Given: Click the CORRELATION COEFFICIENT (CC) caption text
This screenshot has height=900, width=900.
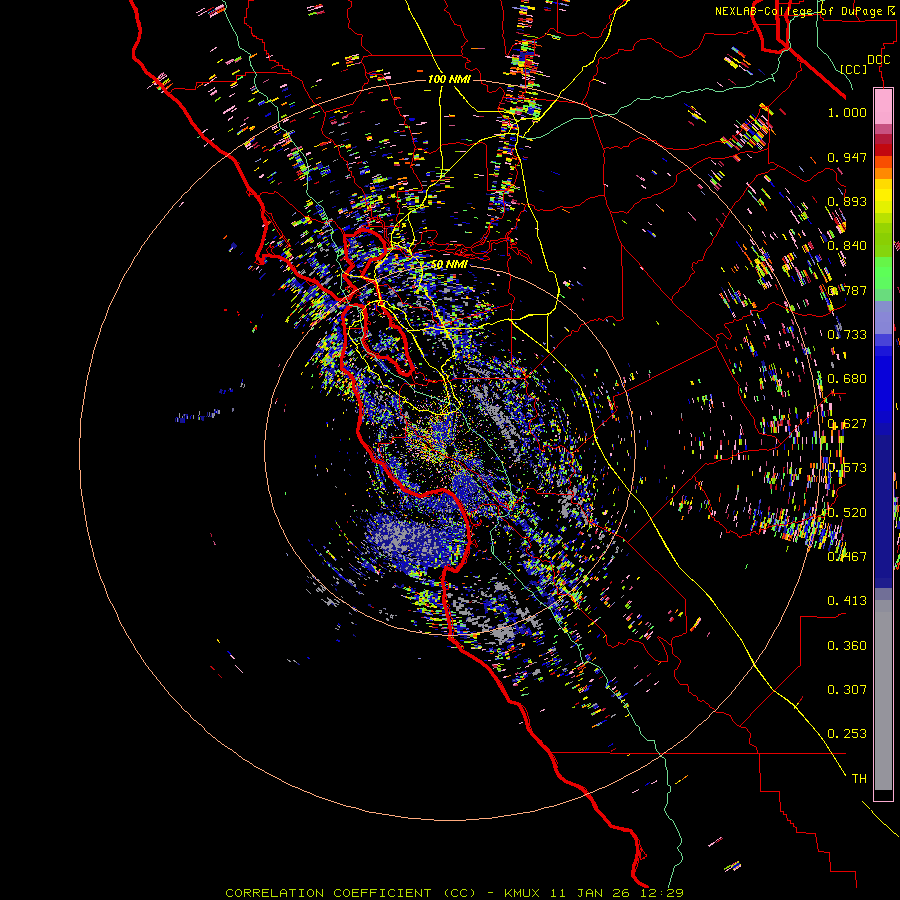Looking at the screenshot, I should [350, 893].
